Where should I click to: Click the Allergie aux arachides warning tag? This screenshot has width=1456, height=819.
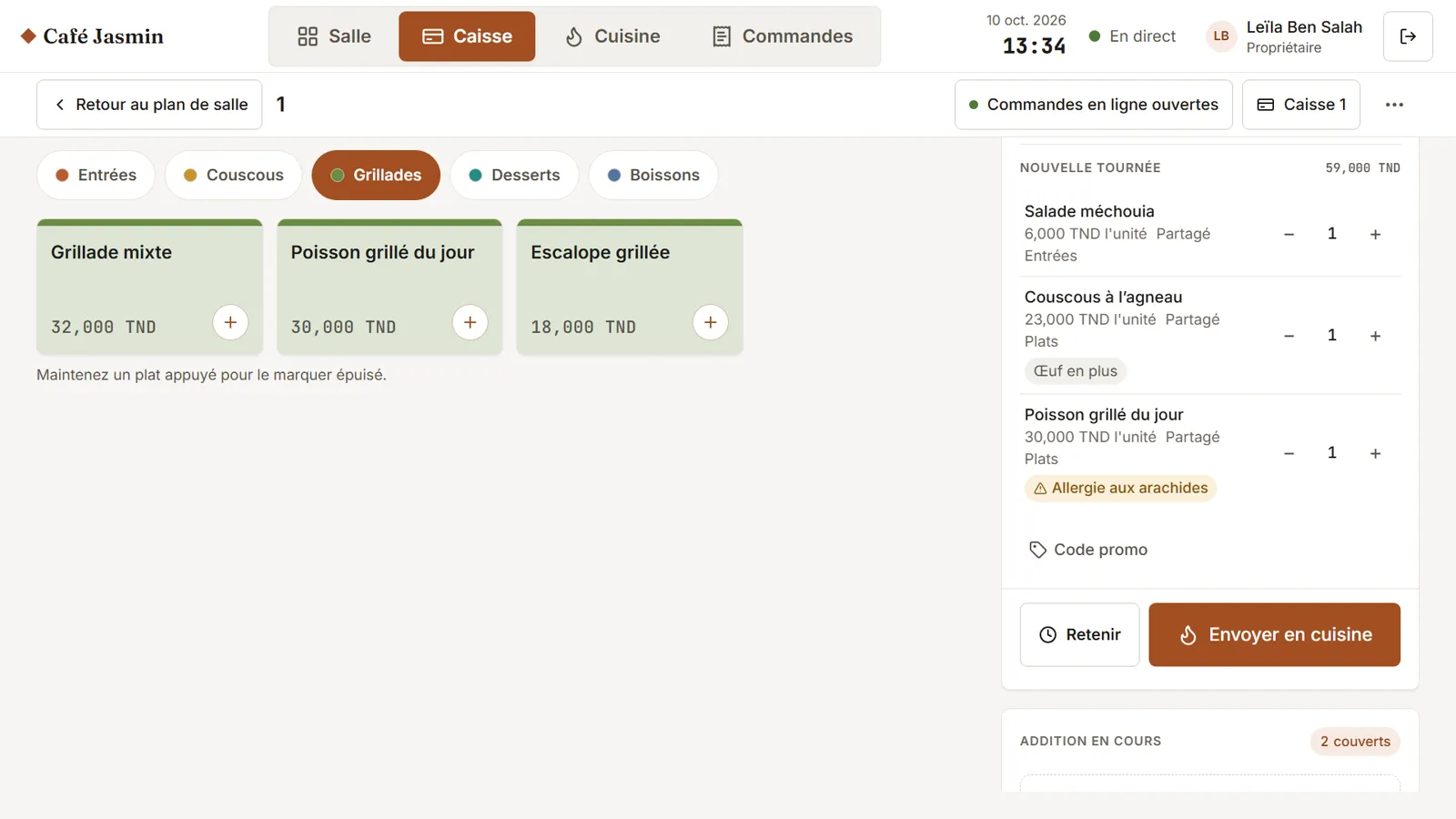1120,489
